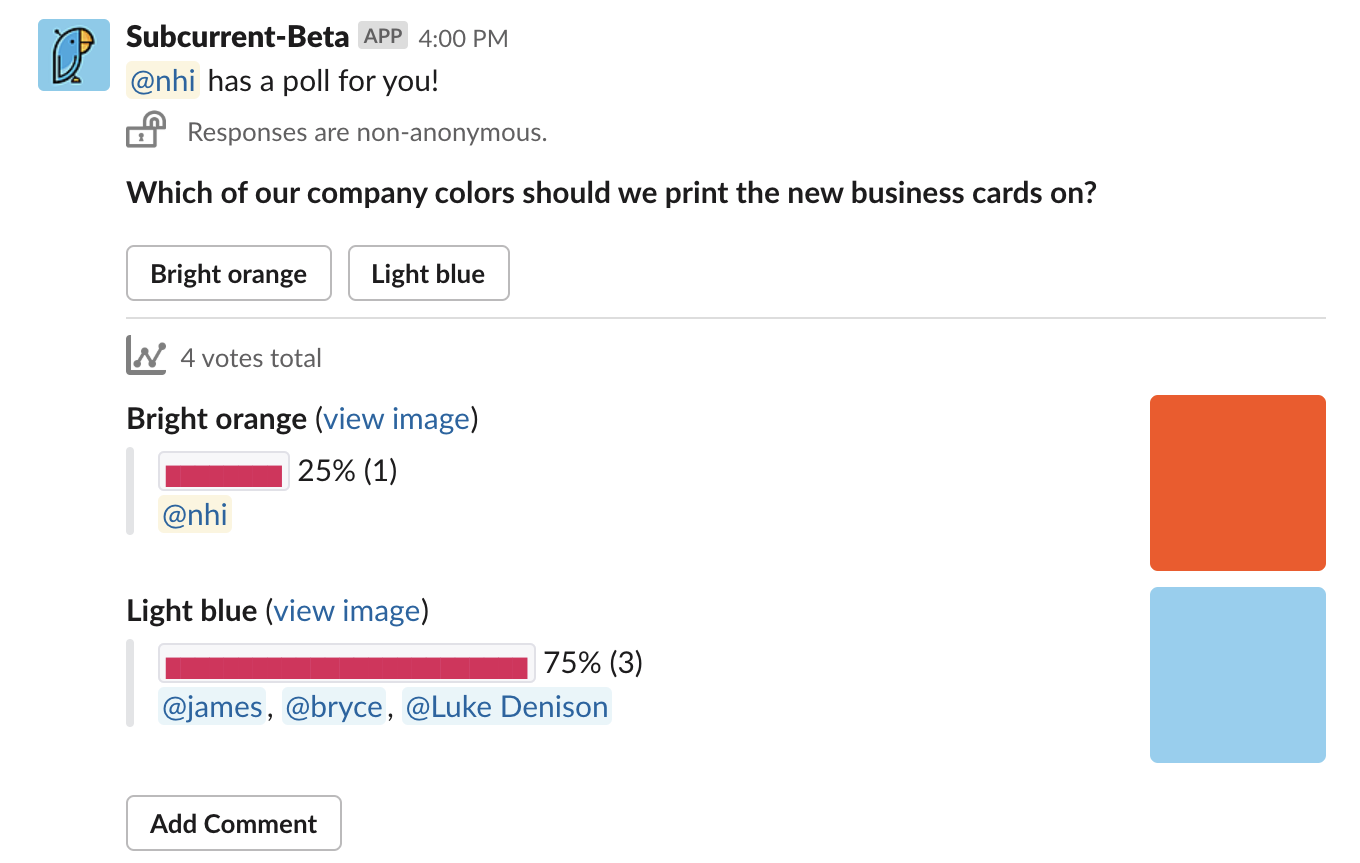Open @james voter mention

212,707
